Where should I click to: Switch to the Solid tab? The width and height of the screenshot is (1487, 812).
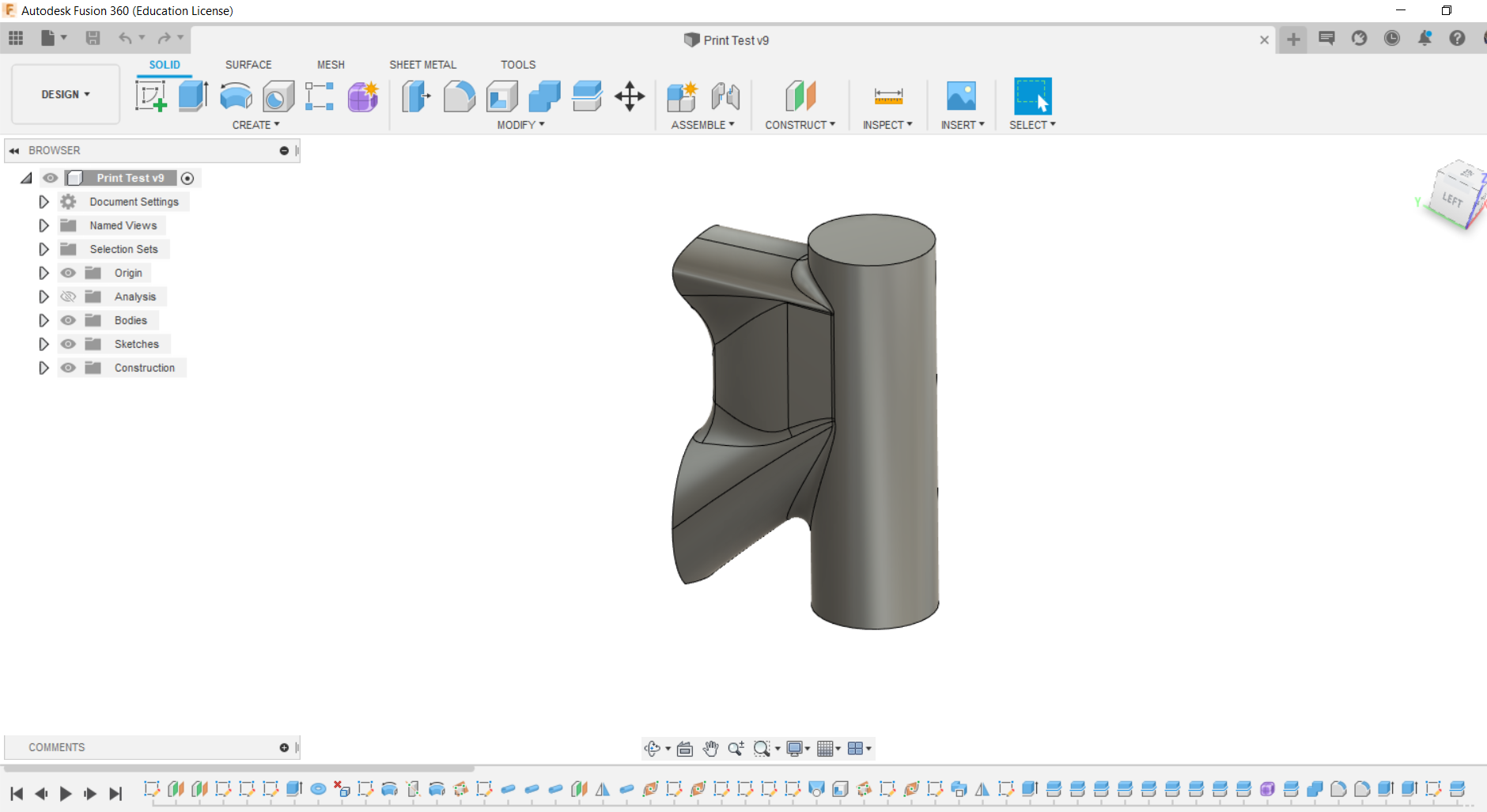point(165,65)
